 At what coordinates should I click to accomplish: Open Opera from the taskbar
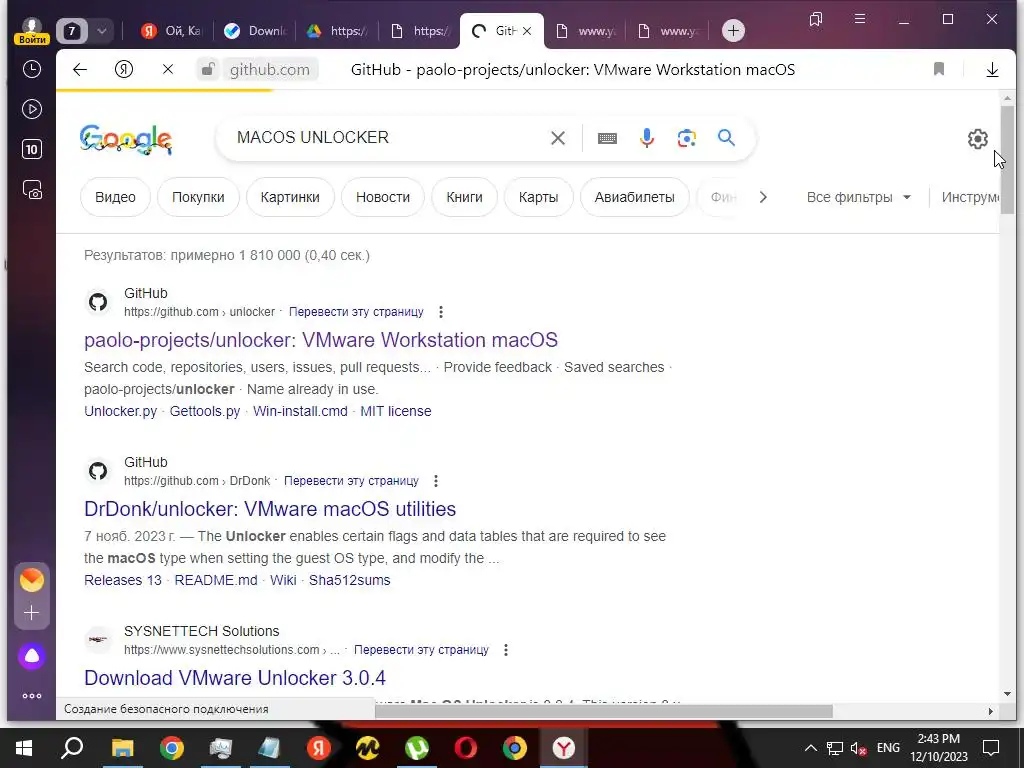coord(466,748)
